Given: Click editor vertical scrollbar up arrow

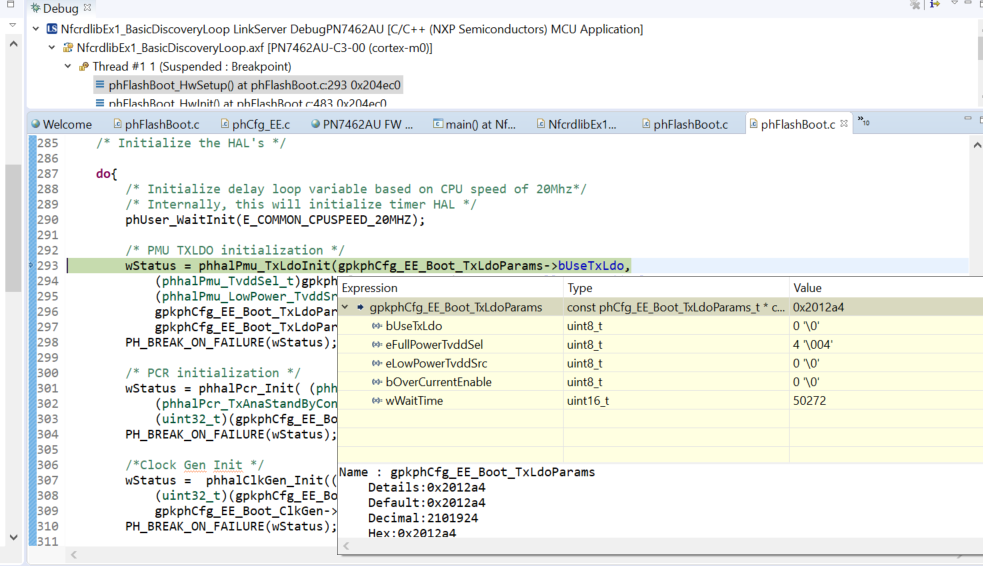Looking at the screenshot, I should [x=977, y=145].
